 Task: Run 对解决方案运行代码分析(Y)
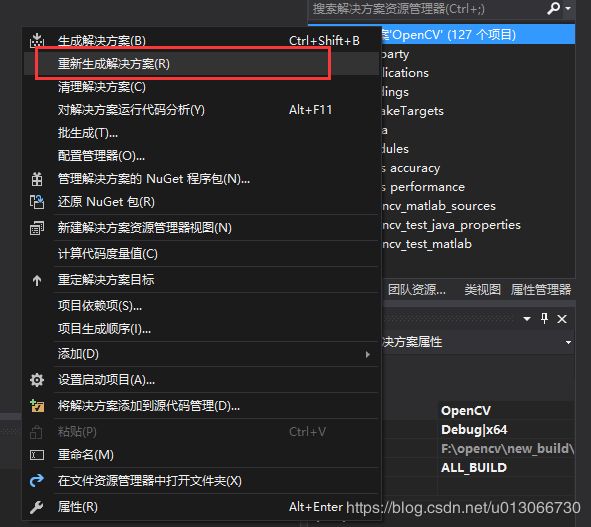tap(202, 110)
